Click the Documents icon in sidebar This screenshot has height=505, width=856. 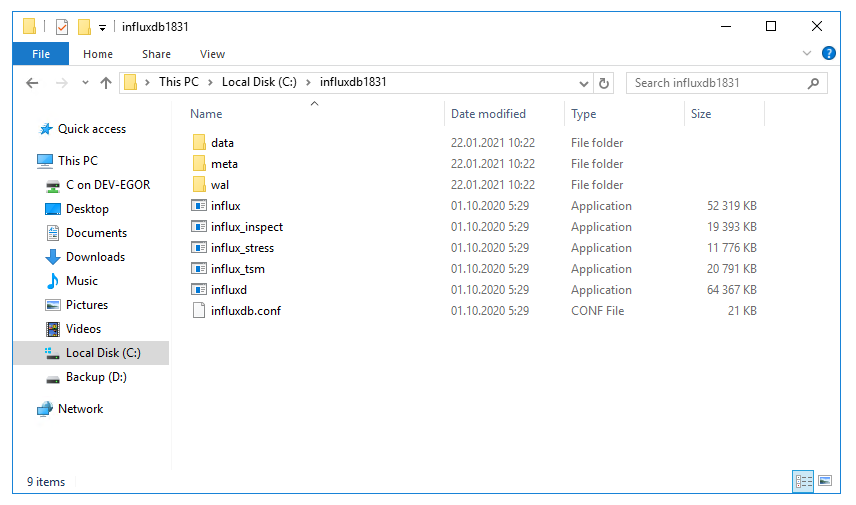(x=52, y=233)
